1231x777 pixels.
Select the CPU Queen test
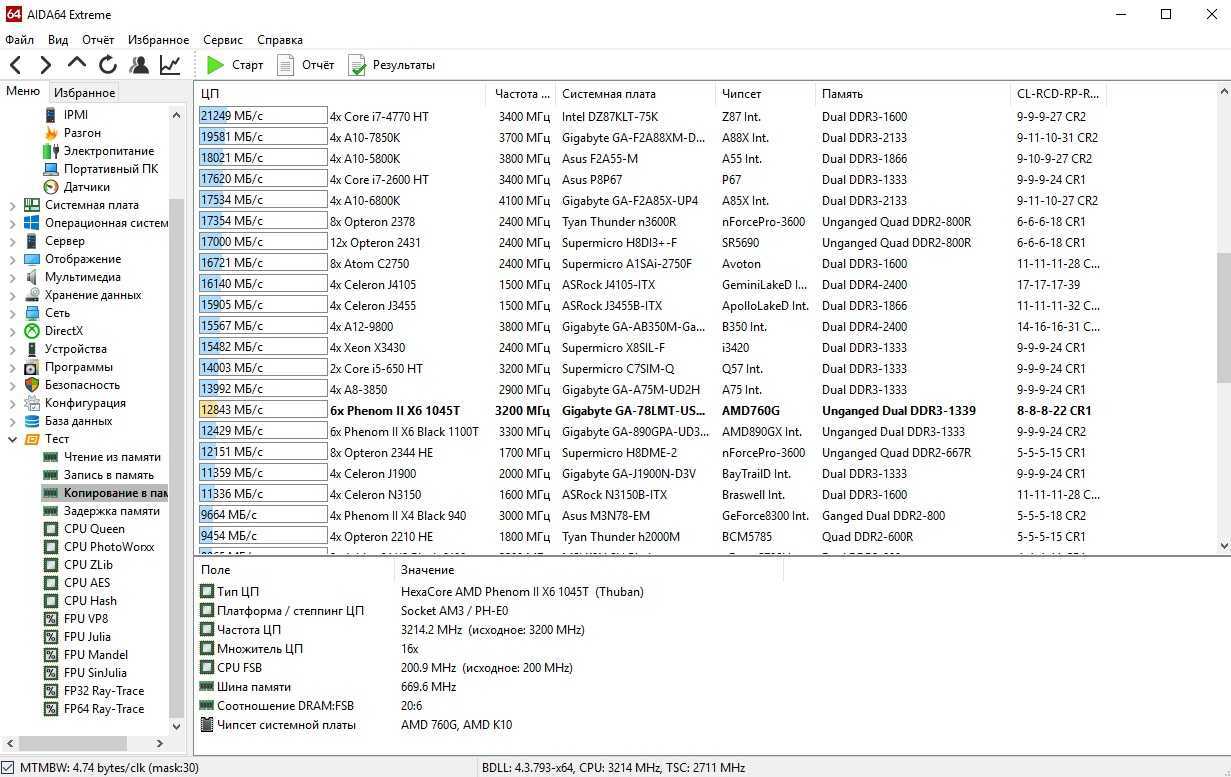[x=94, y=529]
